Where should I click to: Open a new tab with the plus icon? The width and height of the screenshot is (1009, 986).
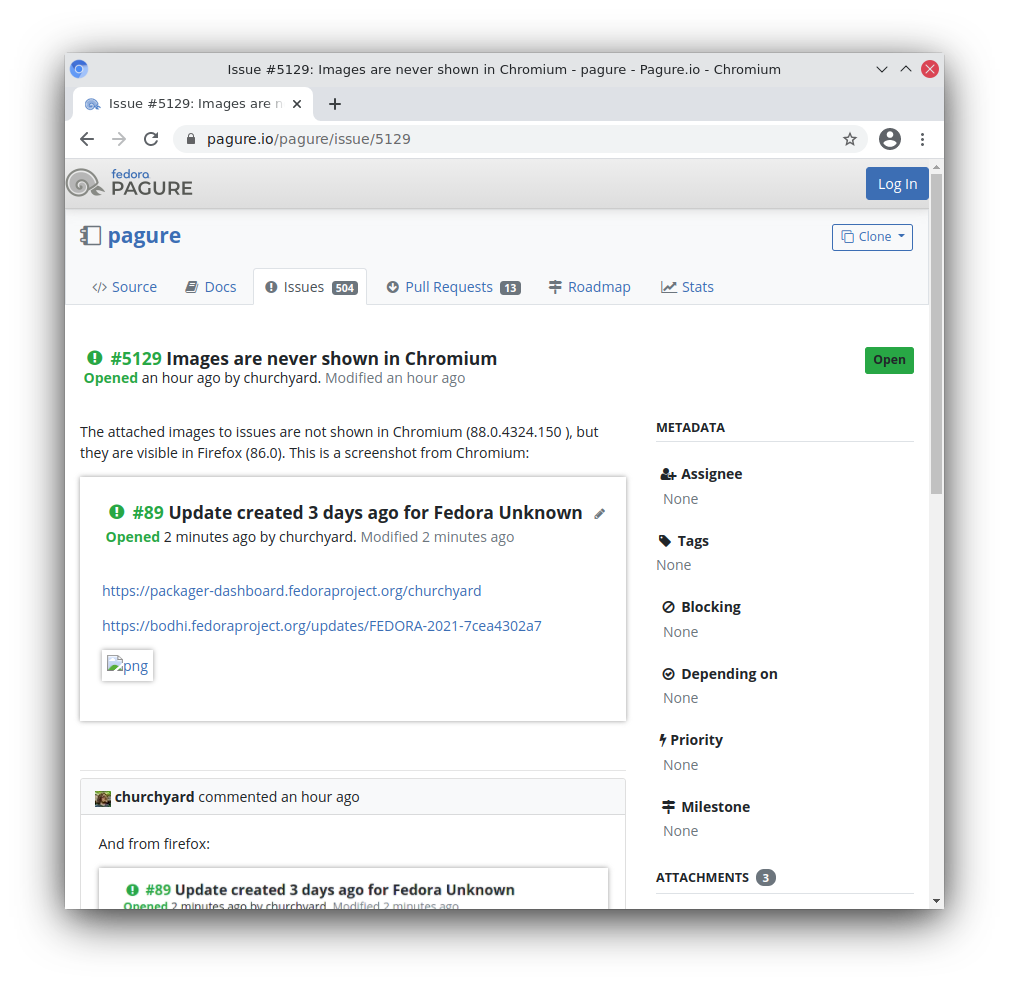335,104
